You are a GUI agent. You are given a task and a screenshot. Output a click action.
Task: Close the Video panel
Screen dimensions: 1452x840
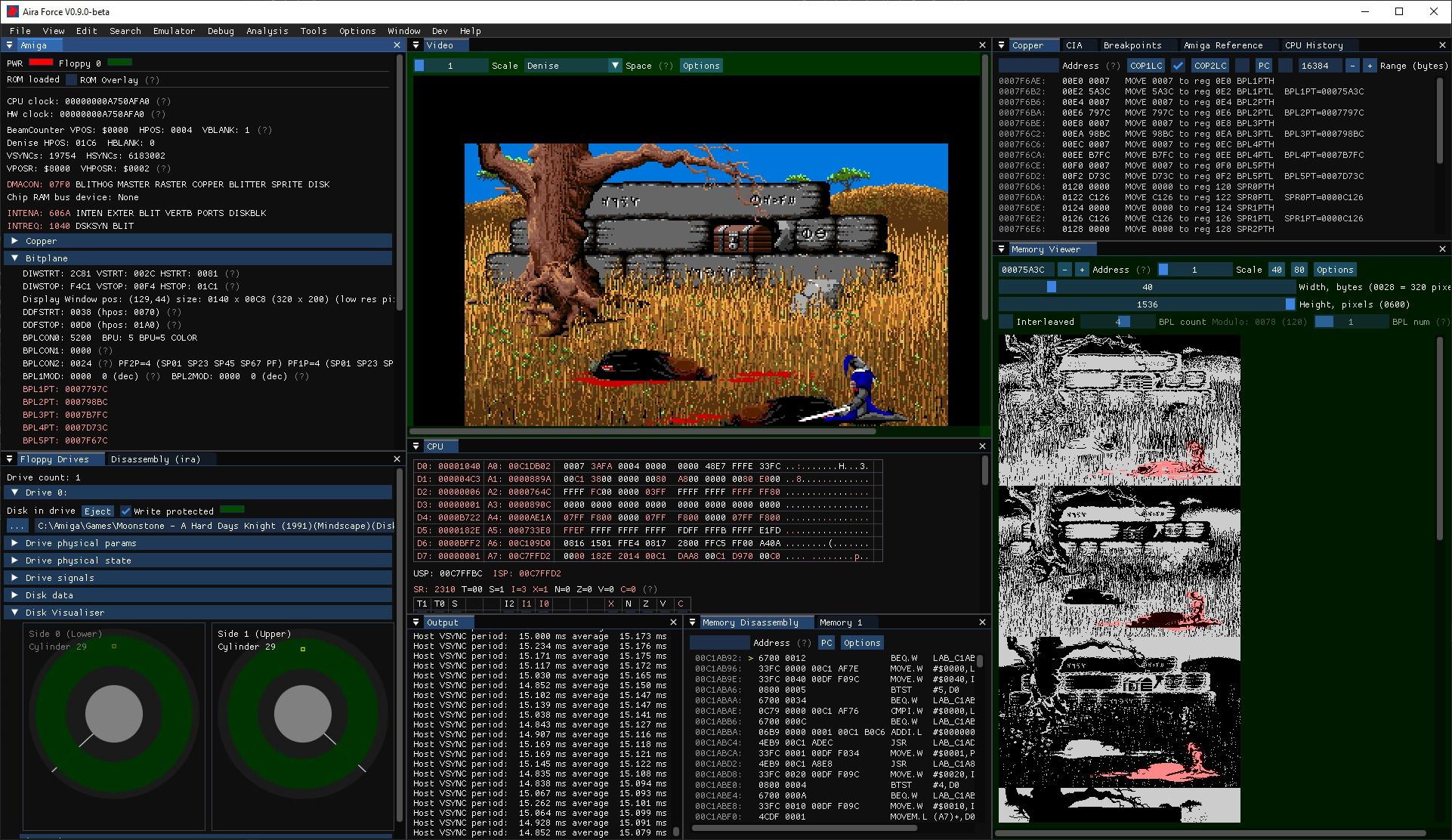point(983,45)
